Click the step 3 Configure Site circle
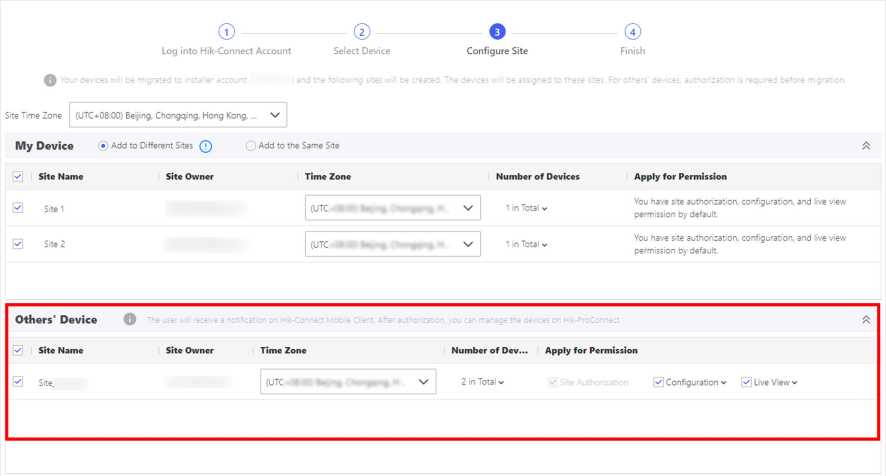Image resolution: width=886 pixels, height=476 pixels. (497, 32)
